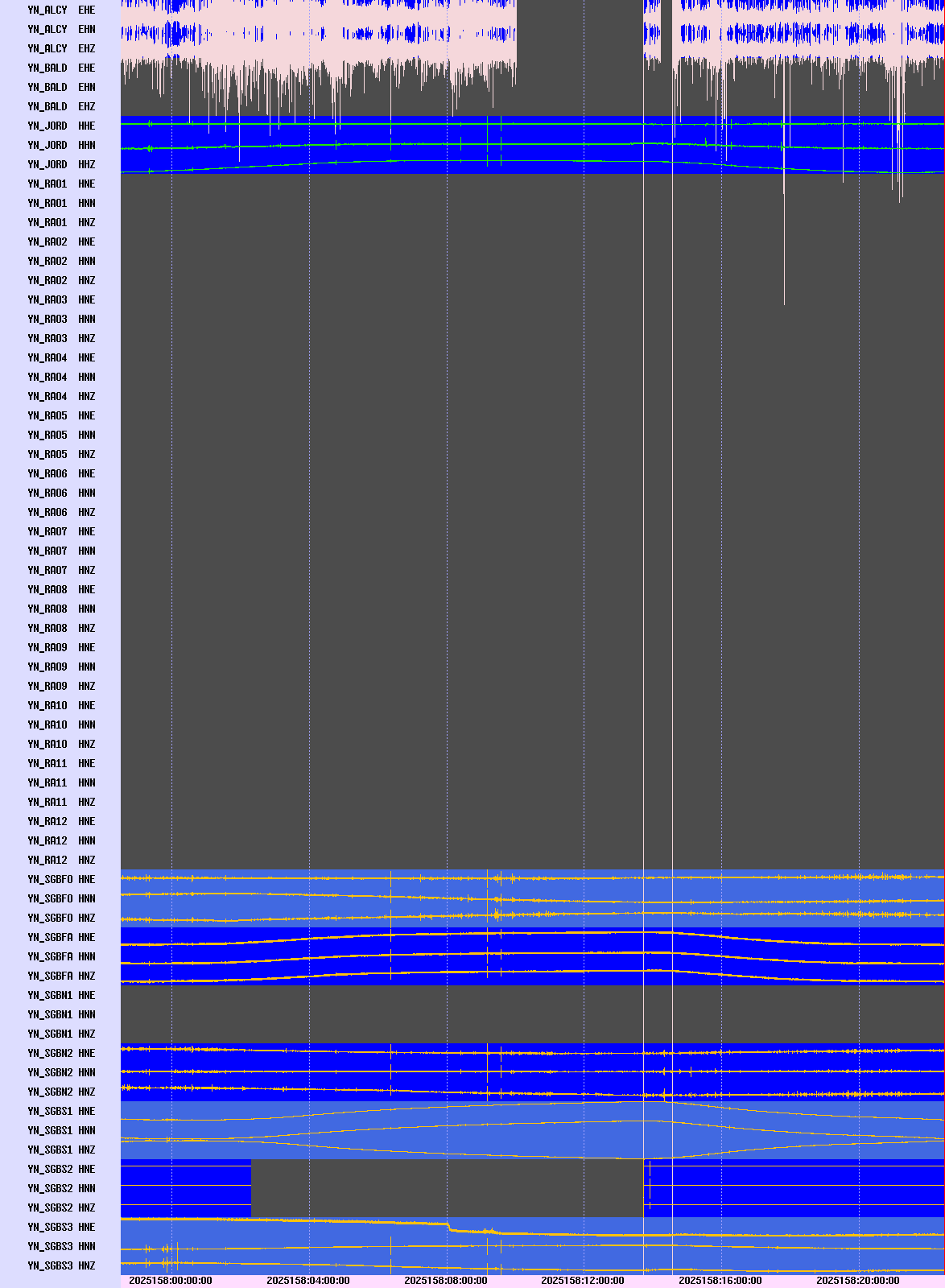Select the YN_RA05 HNE channel label
The width and height of the screenshot is (945, 1288).
pos(61,415)
